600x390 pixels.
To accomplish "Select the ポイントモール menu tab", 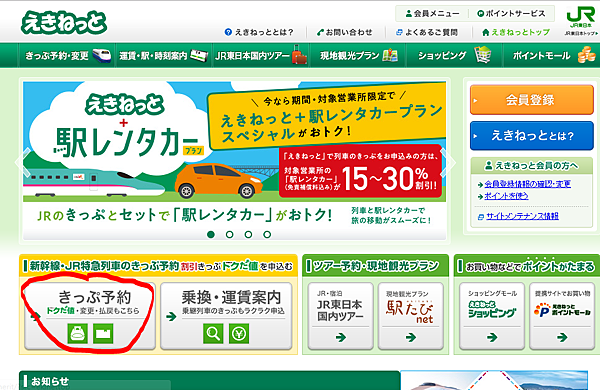I will click(551, 56).
